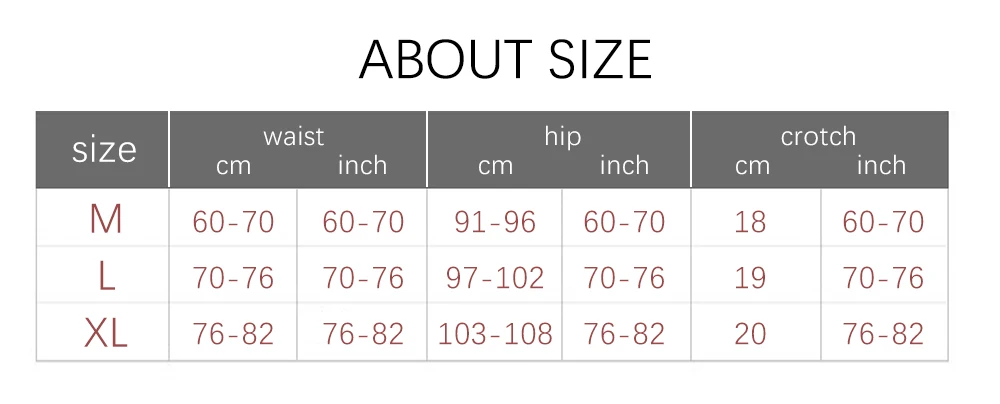Image resolution: width=1000 pixels, height=404 pixels.
Task: Click the size column header
Action: 104,149
